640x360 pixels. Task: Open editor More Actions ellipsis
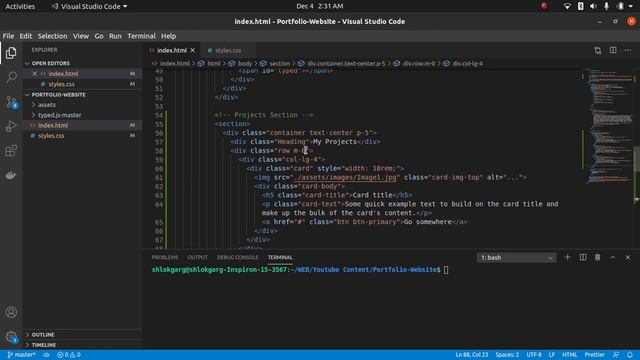(x=628, y=50)
